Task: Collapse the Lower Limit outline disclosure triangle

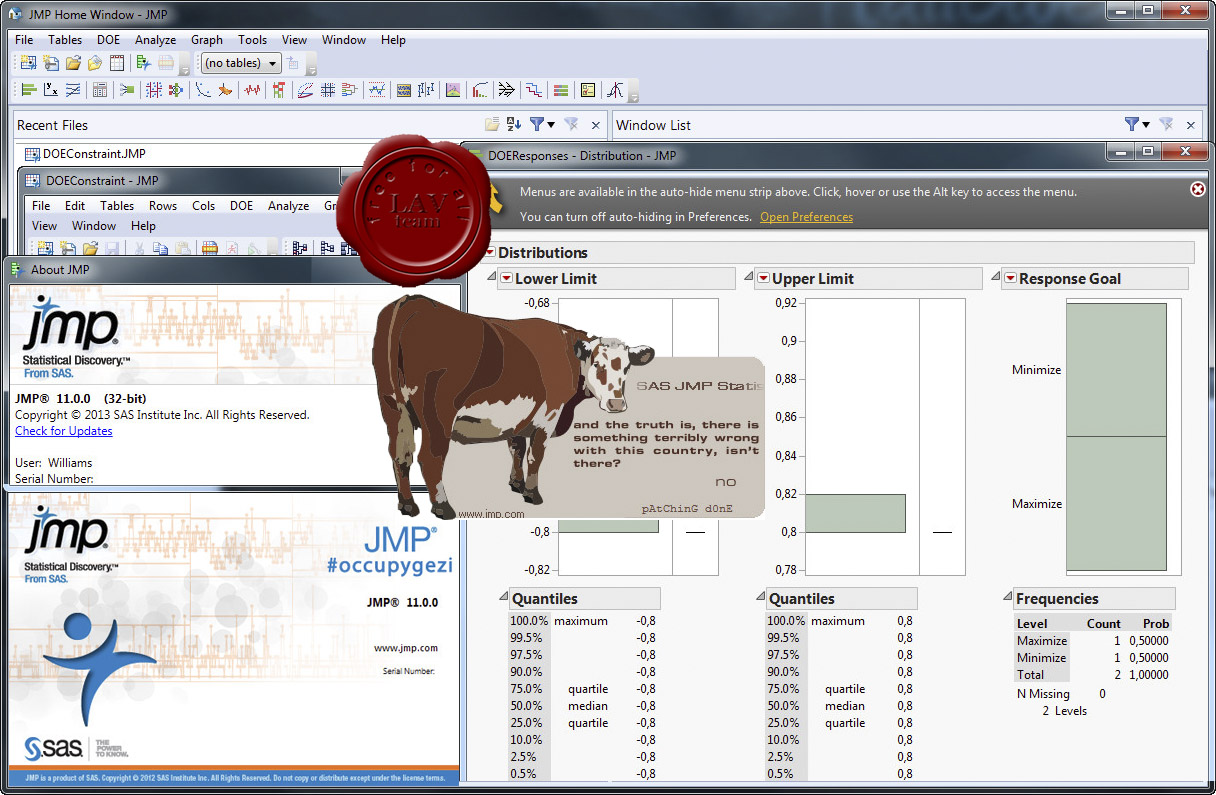Action: 491,278
